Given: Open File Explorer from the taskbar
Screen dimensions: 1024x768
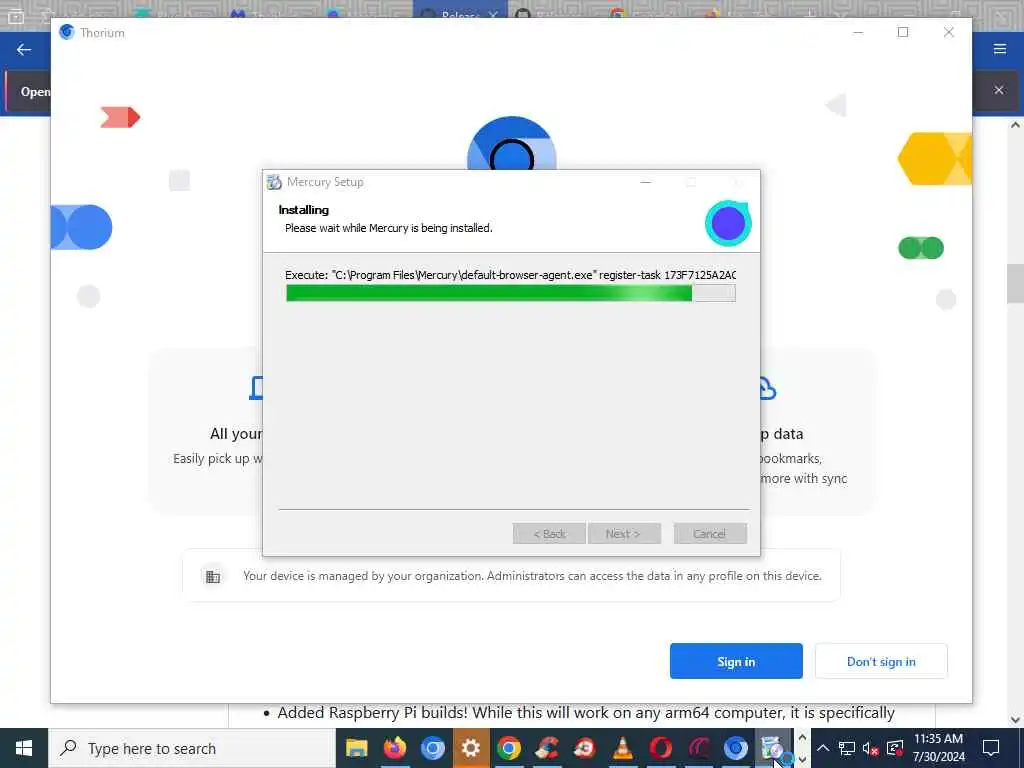Looking at the screenshot, I should pos(357,748).
